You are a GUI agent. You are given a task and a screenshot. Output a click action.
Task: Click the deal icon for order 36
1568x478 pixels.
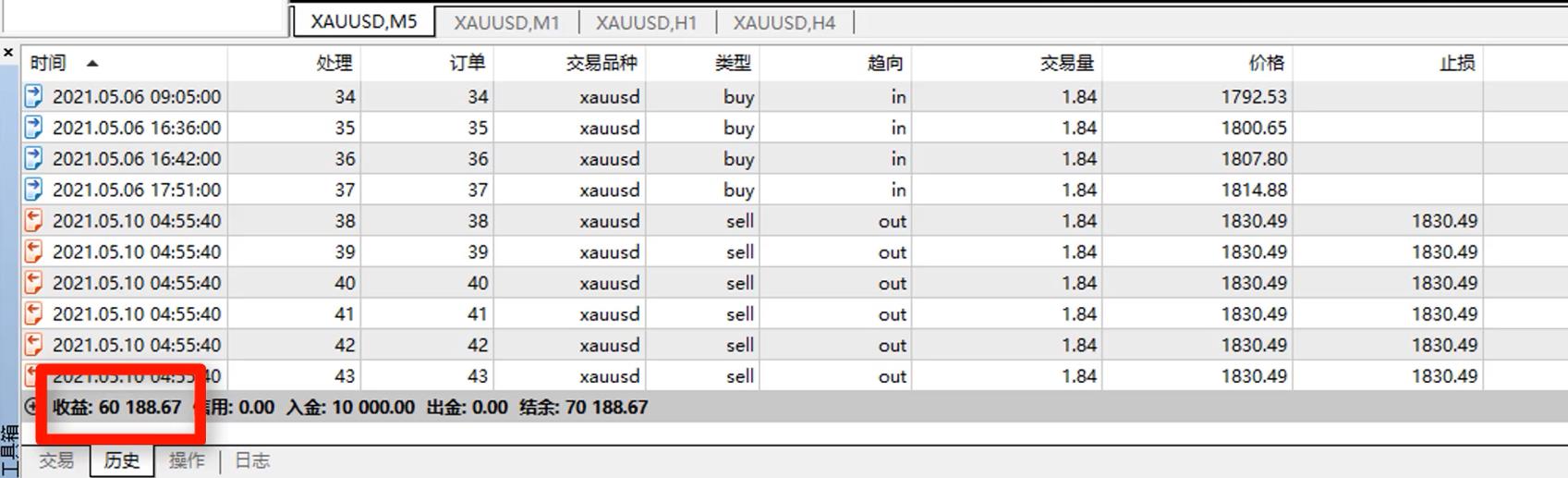pos(33,158)
